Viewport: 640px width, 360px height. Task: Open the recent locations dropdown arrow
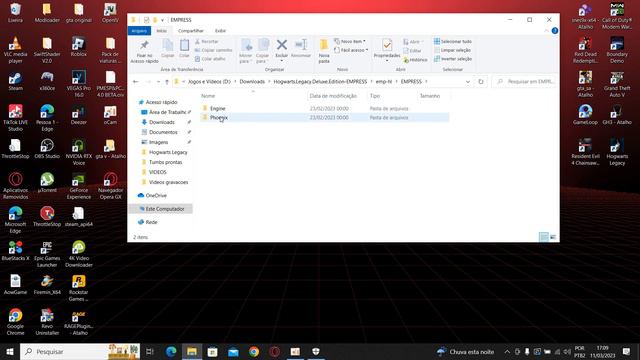click(x=158, y=82)
